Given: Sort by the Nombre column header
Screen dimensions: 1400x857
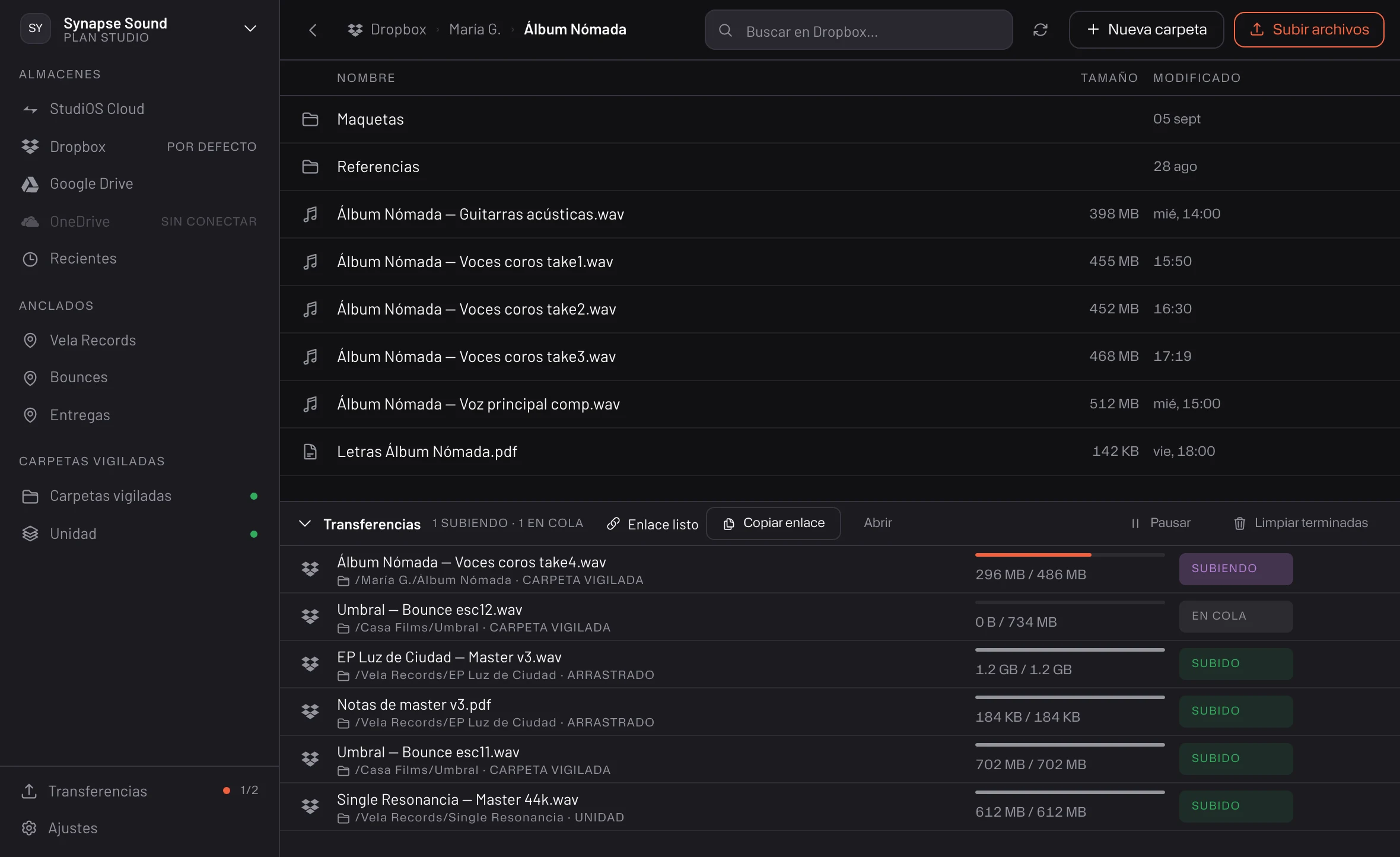Looking at the screenshot, I should (x=366, y=78).
